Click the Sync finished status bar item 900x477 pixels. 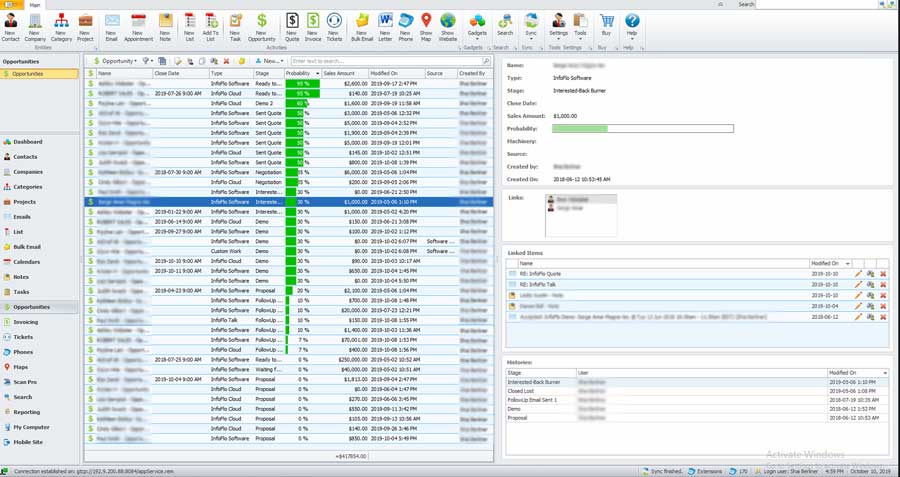[662, 471]
